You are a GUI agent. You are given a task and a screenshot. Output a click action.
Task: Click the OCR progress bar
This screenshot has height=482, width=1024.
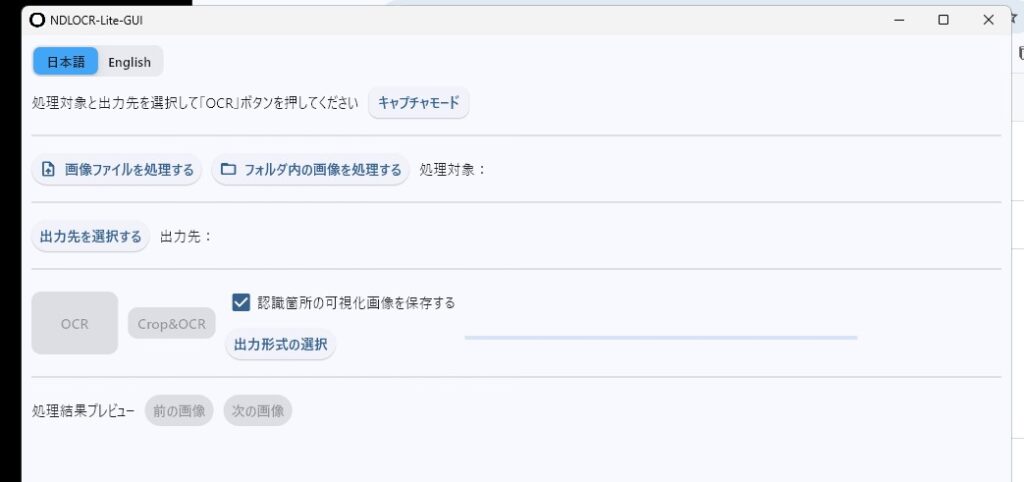(660, 338)
